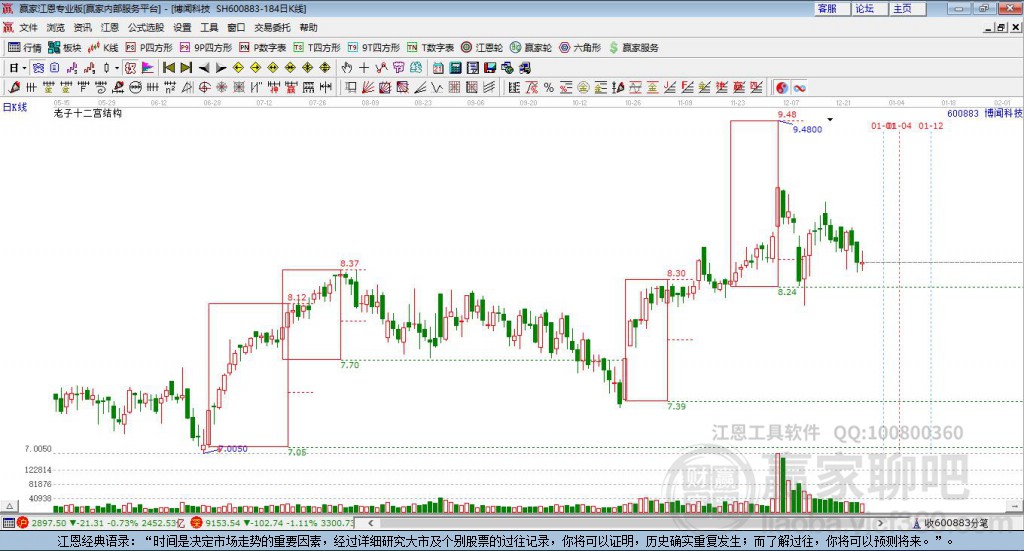Jump to the last bar icon
Image resolution: width=1024 pixels, height=551 pixels.
[186, 68]
